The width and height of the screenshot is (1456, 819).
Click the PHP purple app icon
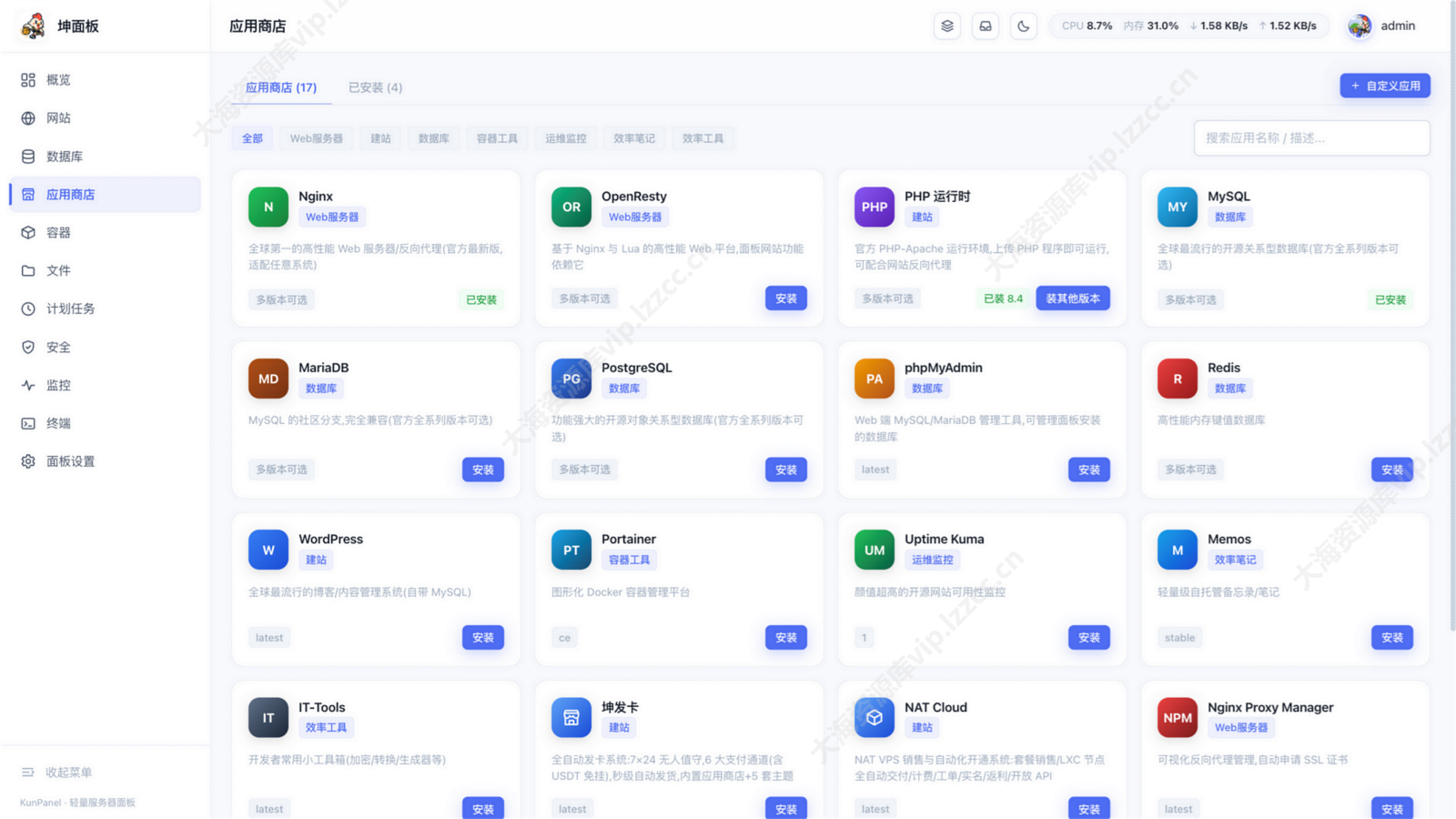pyautogui.click(x=875, y=207)
